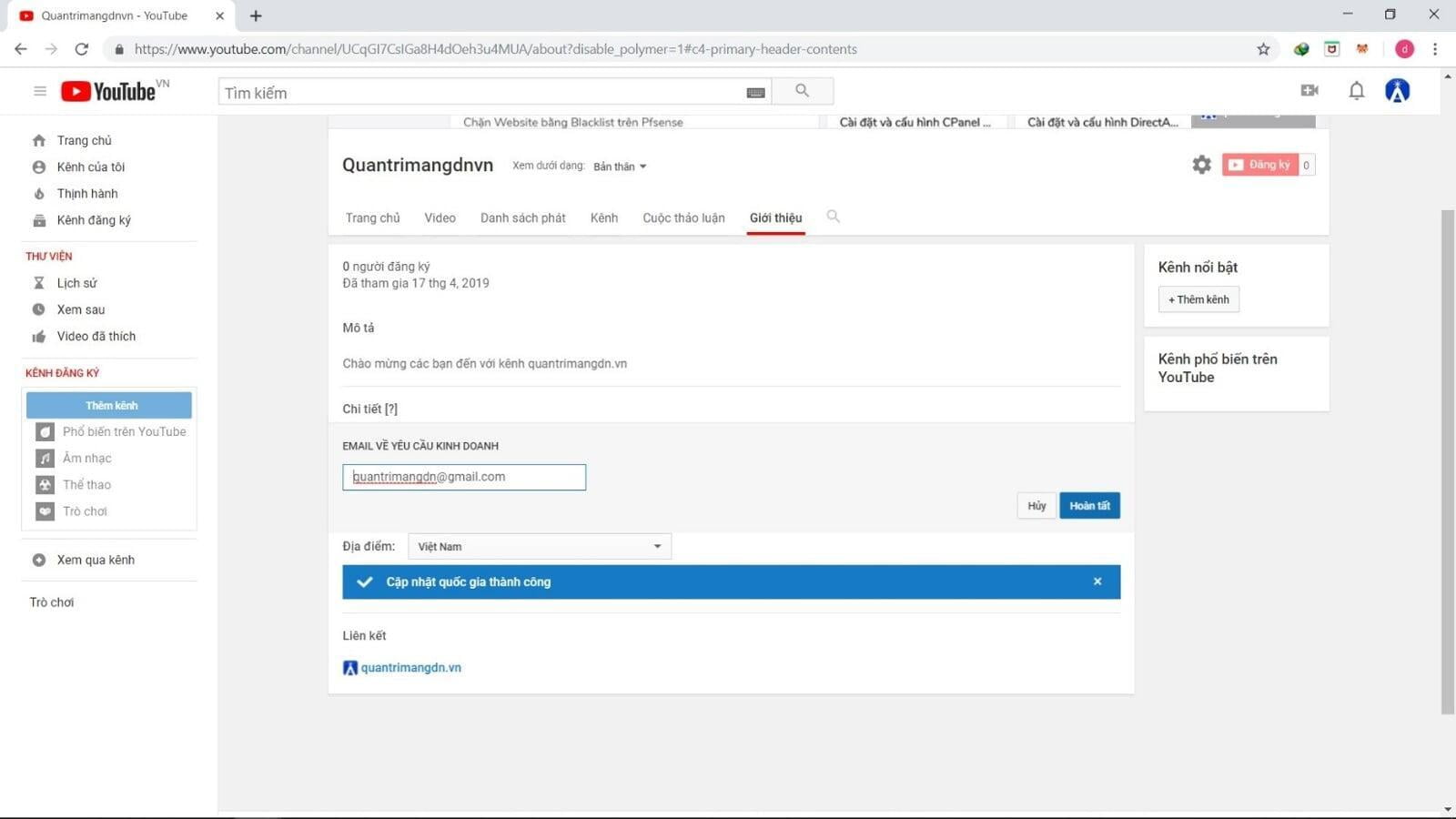Open the hamburger guide menu

pyautogui.click(x=40, y=91)
